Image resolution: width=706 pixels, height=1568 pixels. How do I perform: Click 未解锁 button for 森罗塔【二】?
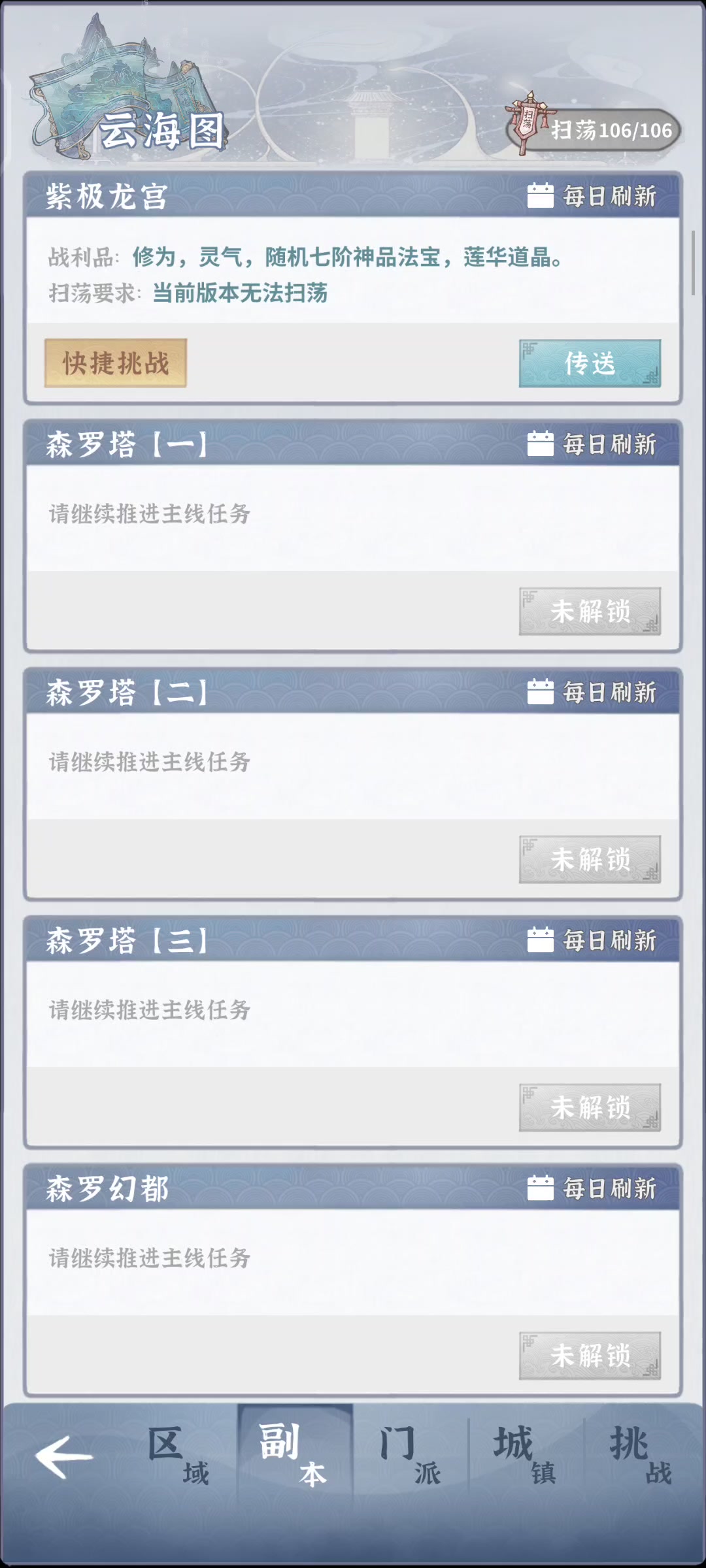pos(590,860)
